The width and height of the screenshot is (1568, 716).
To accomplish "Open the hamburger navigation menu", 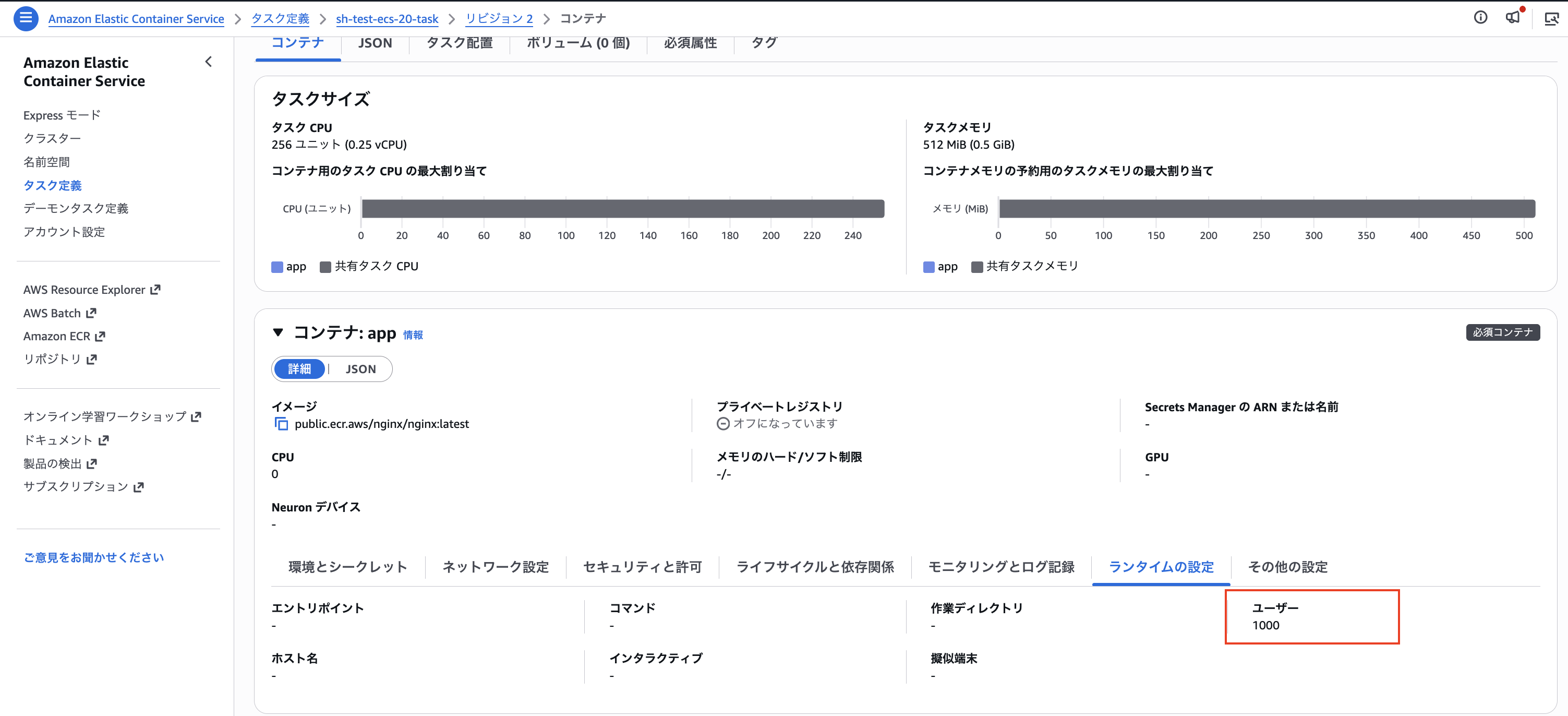I will 26,18.
